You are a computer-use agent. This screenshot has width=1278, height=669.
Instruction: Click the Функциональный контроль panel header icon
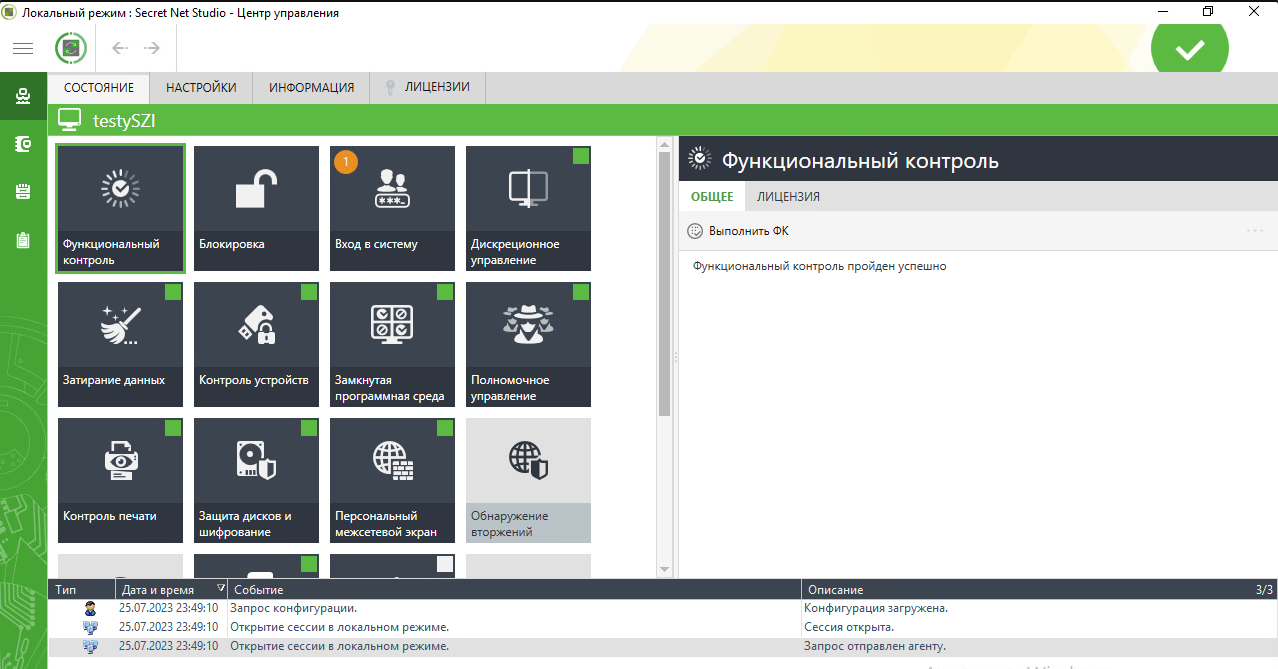tap(701, 159)
